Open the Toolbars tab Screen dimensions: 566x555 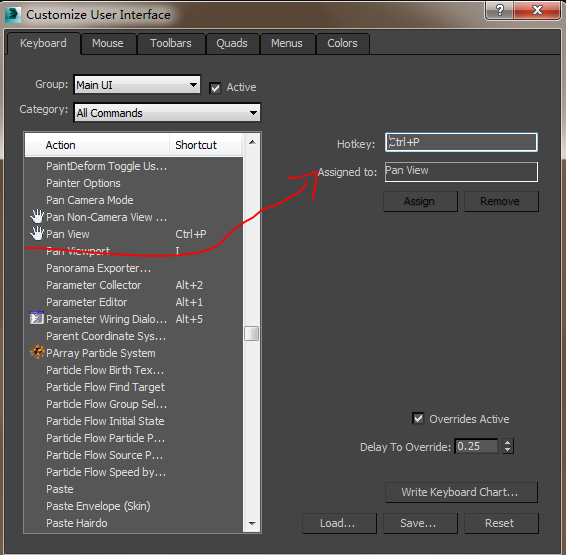click(x=171, y=43)
